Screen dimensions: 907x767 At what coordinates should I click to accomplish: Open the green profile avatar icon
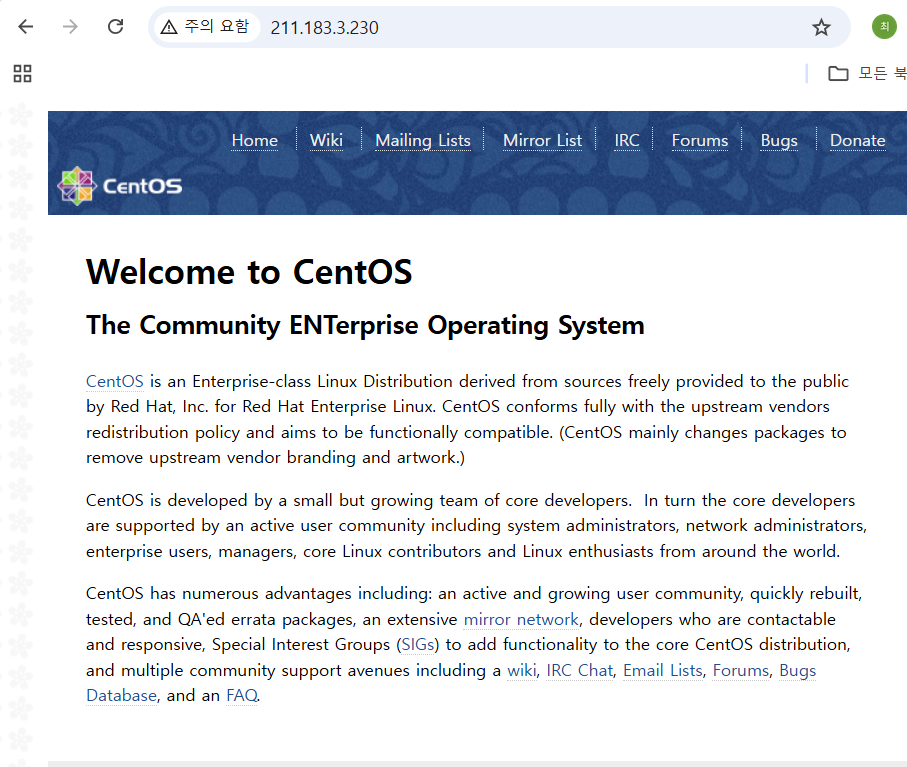pyautogui.click(x=884, y=27)
